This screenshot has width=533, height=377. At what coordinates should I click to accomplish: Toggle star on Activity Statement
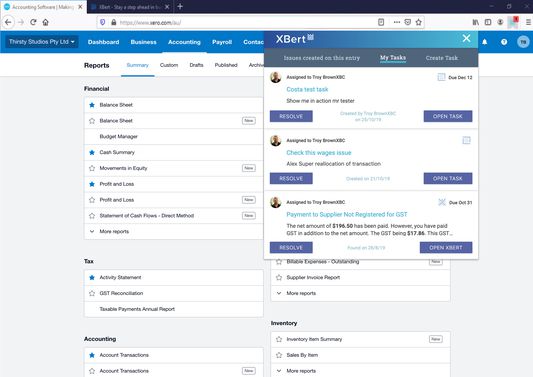click(x=92, y=277)
